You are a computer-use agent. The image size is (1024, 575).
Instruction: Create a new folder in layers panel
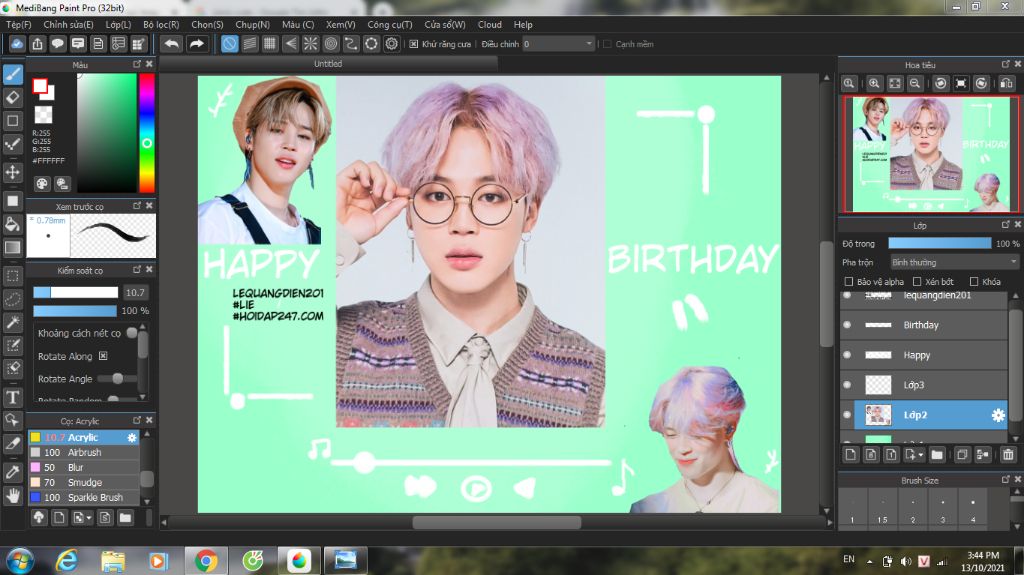click(x=937, y=454)
